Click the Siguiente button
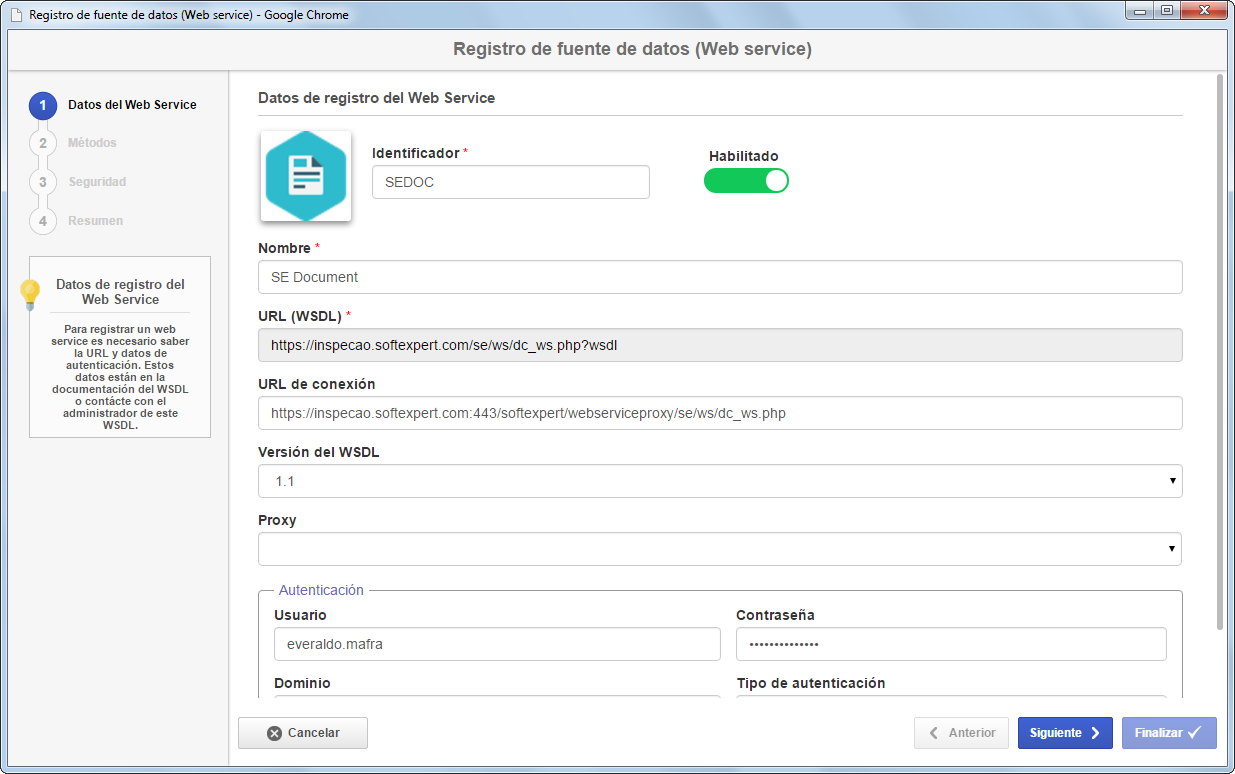Viewport: 1235px width, 774px height. pyautogui.click(x=1065, y=733)
